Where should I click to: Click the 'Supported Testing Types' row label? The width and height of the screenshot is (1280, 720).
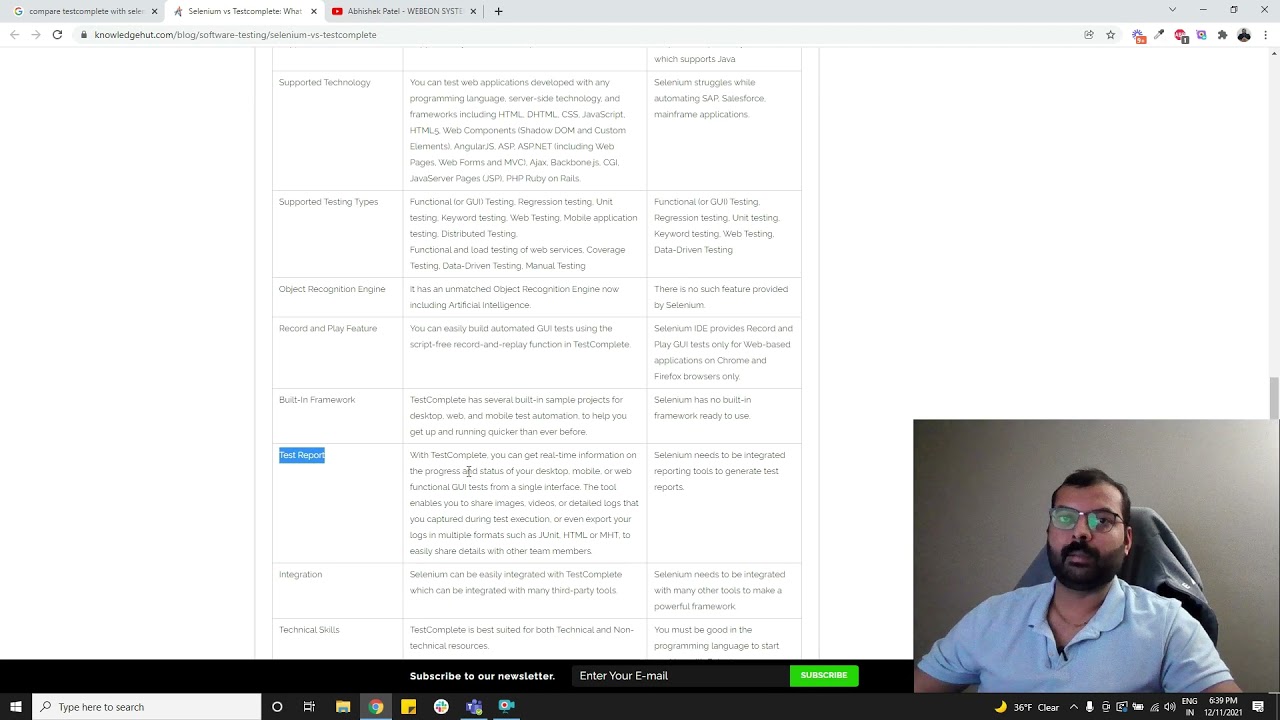[328, 202]
